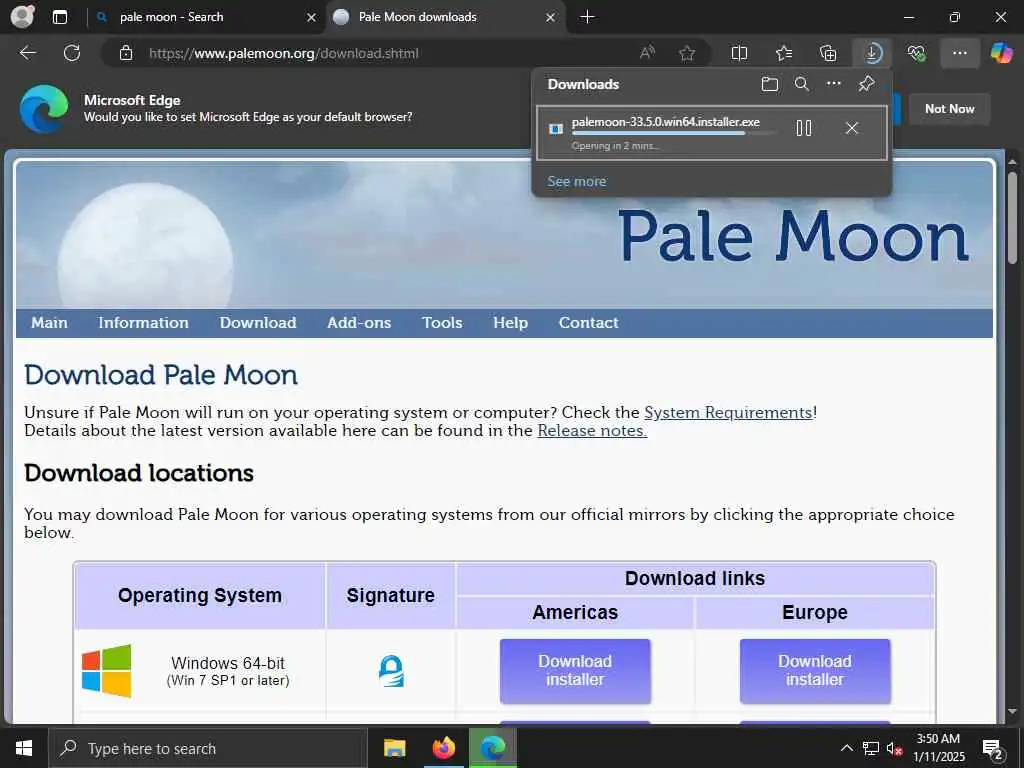Open the Release notes link
The width and height of the screenshot is (1024, 768).
[x=592, y=430]
